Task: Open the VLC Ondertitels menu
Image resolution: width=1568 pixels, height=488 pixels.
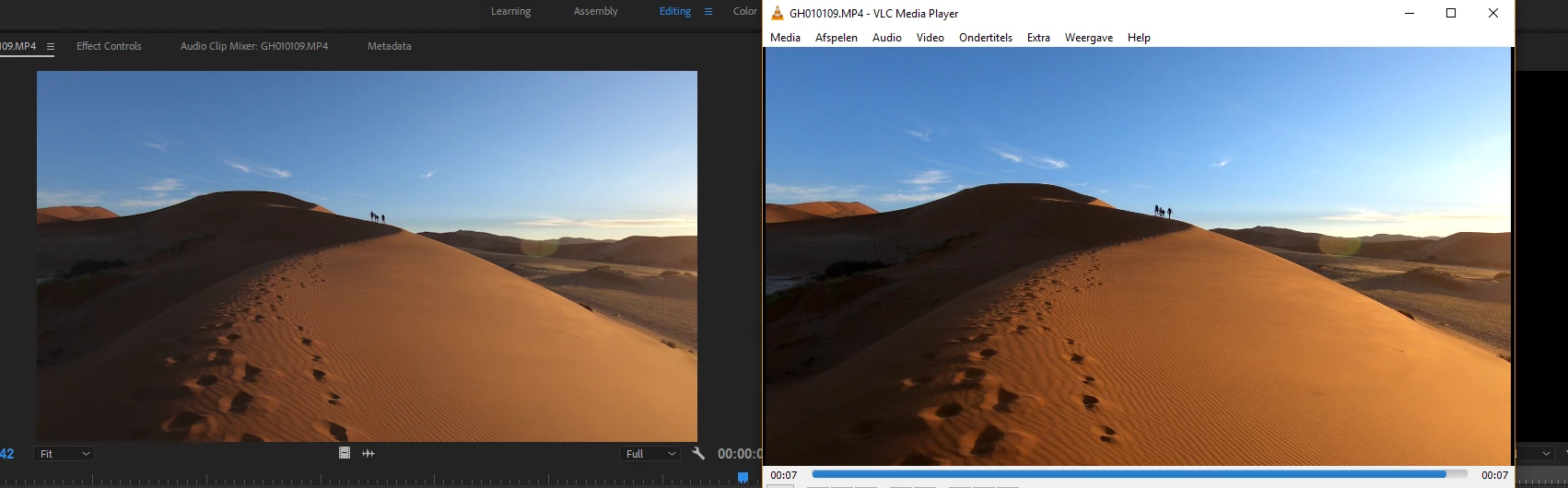Action: pyautogui.click(x=986, y=38)
